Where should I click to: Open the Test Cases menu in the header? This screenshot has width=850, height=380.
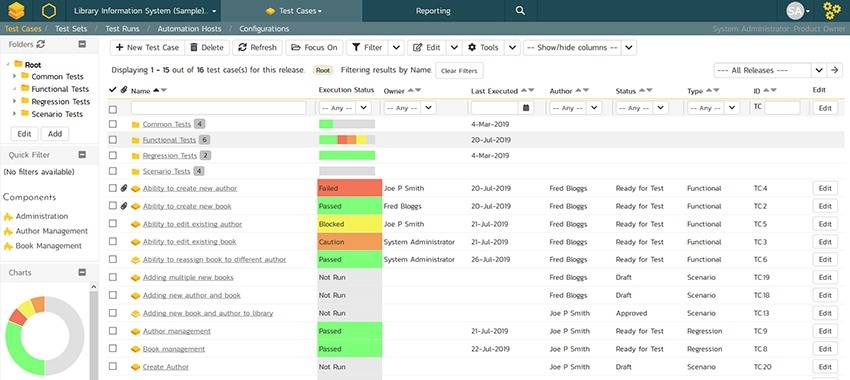click(293, 11)
